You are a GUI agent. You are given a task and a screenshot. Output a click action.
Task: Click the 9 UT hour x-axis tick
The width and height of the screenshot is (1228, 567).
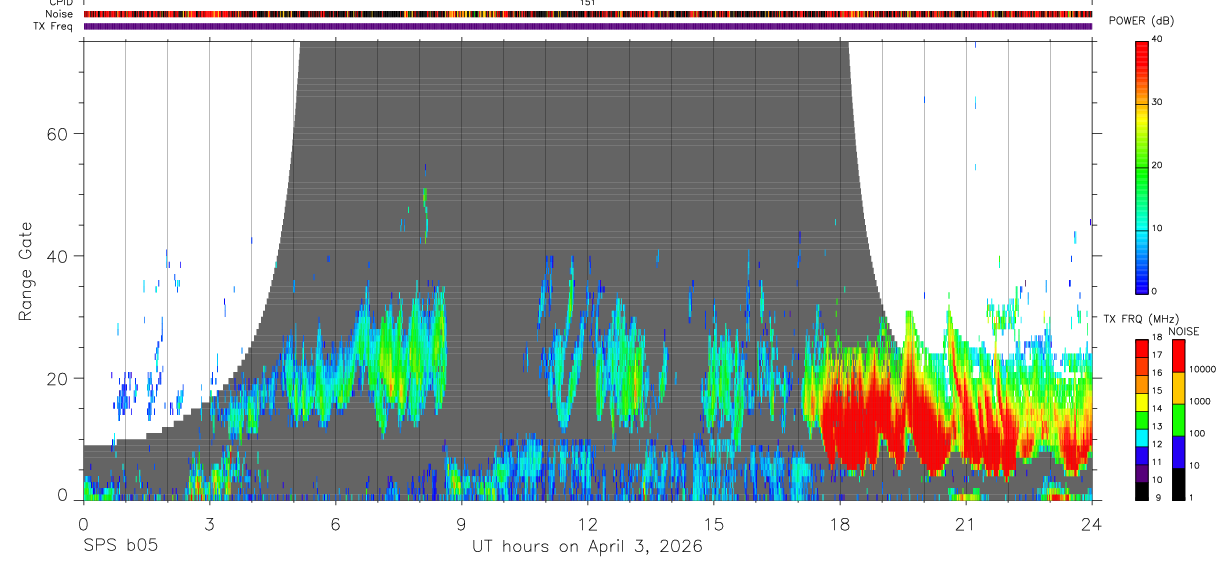click(x=461, y=523)
